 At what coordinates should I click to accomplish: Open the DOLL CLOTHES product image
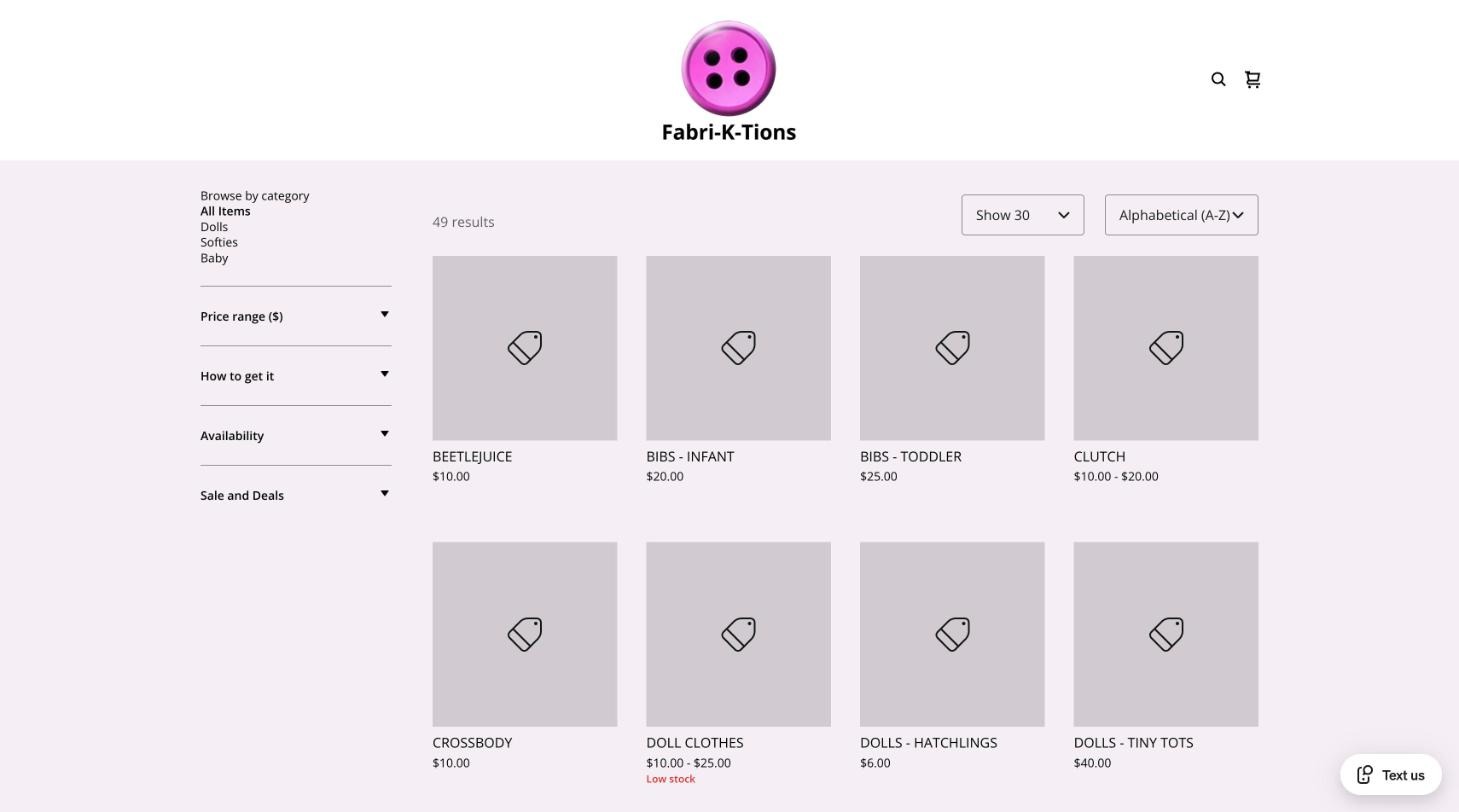[738, 634]
